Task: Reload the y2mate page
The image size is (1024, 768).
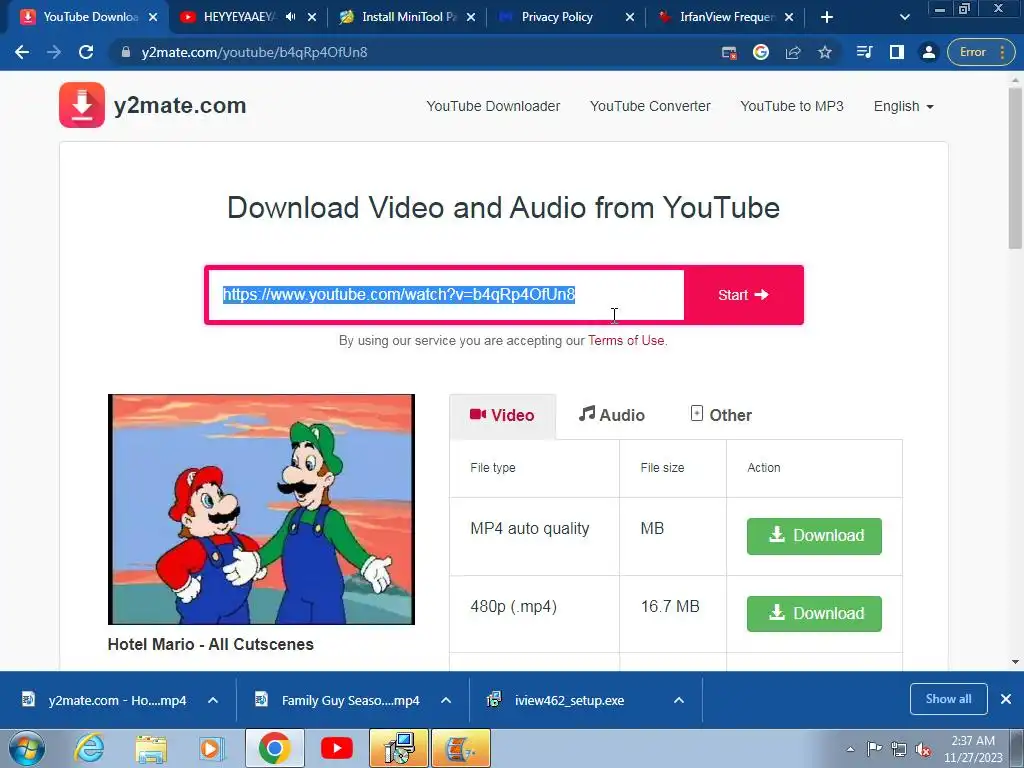Action: [86, 52]
